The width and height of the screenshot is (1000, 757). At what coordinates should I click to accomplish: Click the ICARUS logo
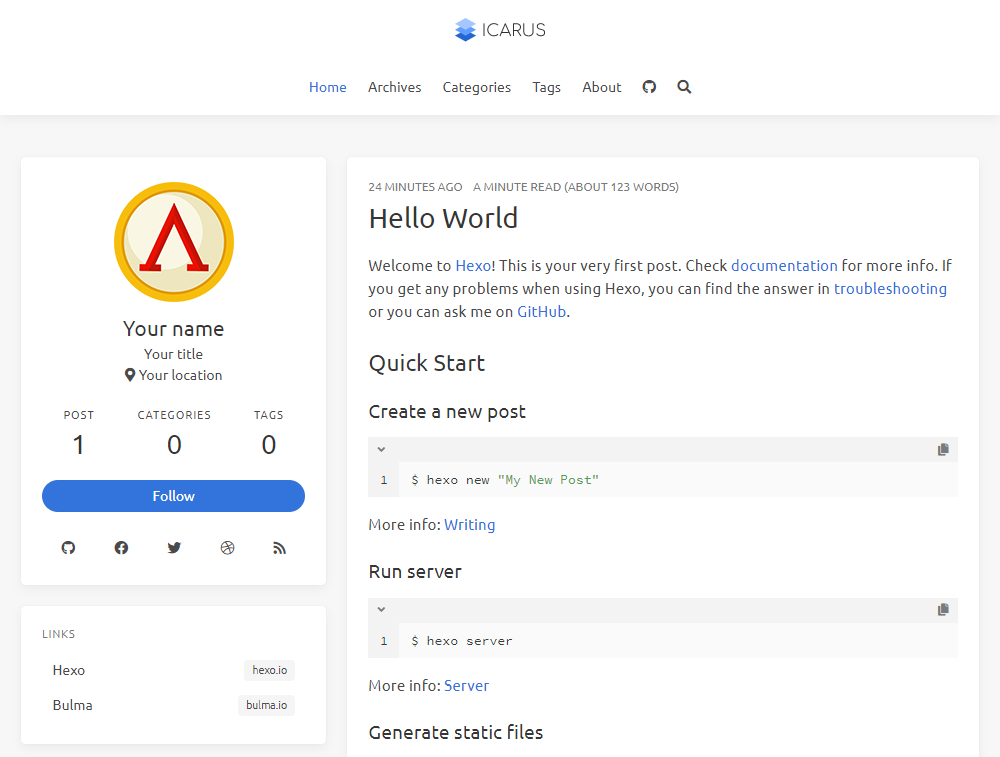click(500, 30)
